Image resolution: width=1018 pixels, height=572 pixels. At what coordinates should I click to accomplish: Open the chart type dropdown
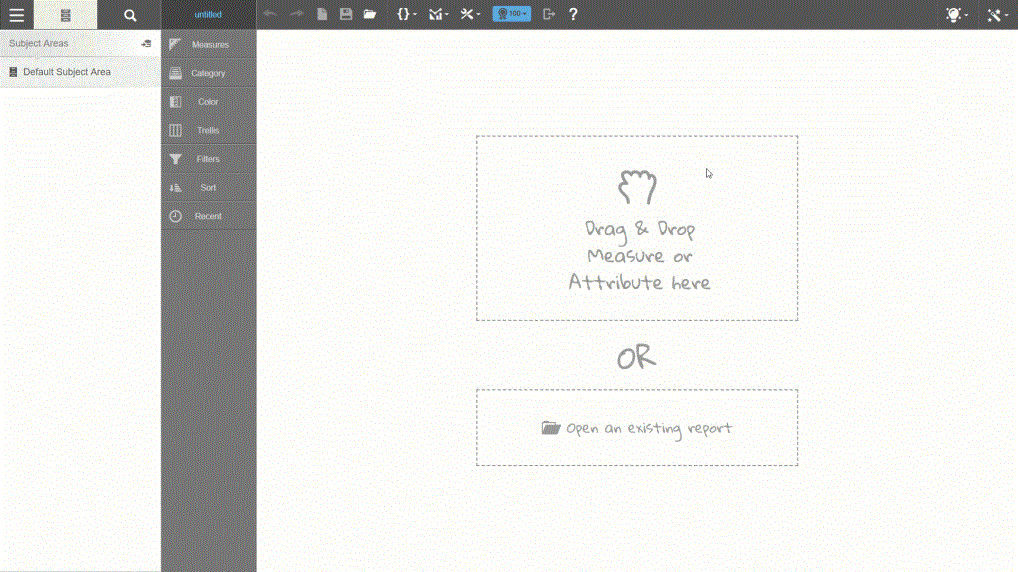coord(438,14)
